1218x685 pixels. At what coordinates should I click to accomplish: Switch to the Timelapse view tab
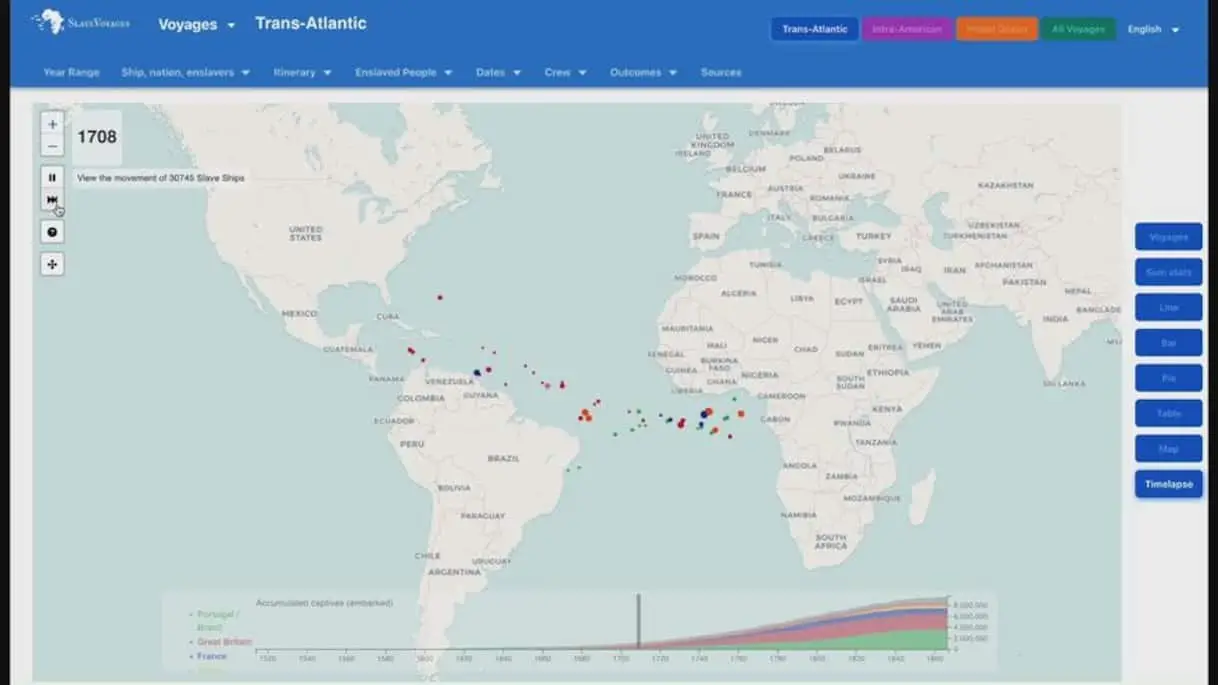(x=1168, y=484)
